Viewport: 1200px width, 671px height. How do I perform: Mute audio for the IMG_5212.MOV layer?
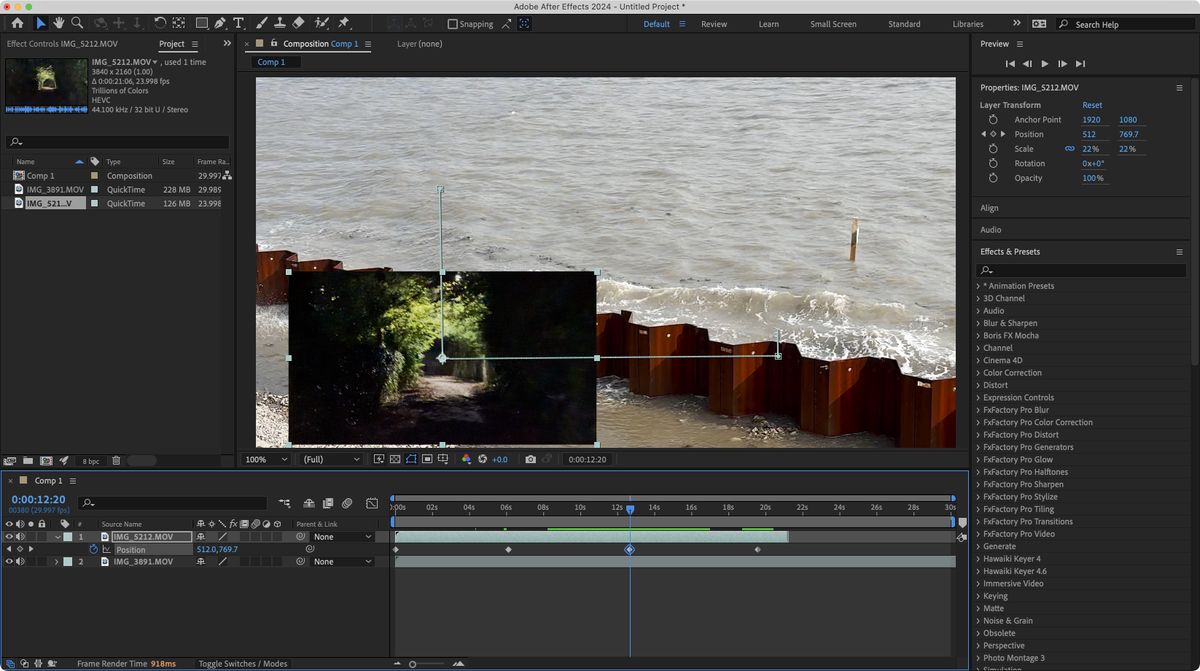(x=20, y=536)
